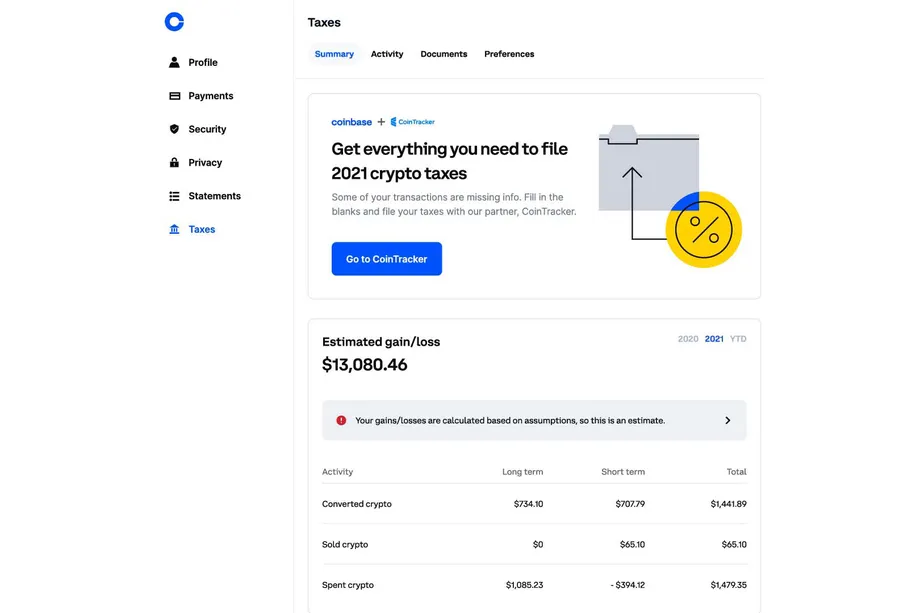Click the Total column header

pos(736,472)
